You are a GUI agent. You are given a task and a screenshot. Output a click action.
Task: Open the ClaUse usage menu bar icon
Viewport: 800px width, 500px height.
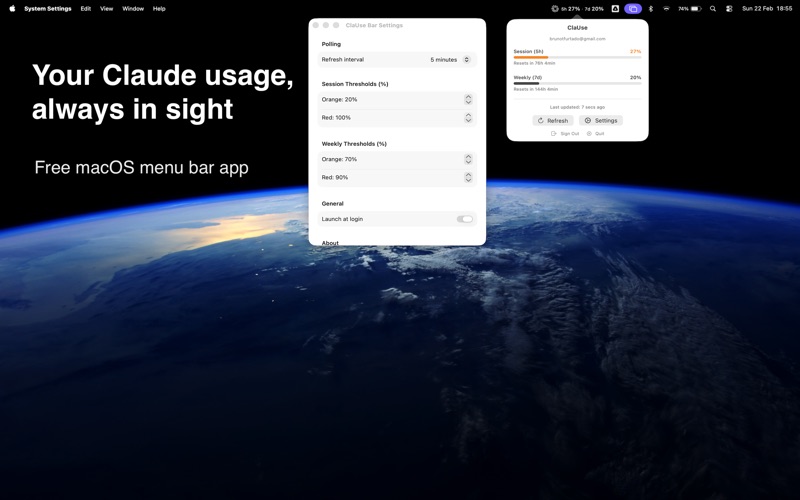(577, 9)
